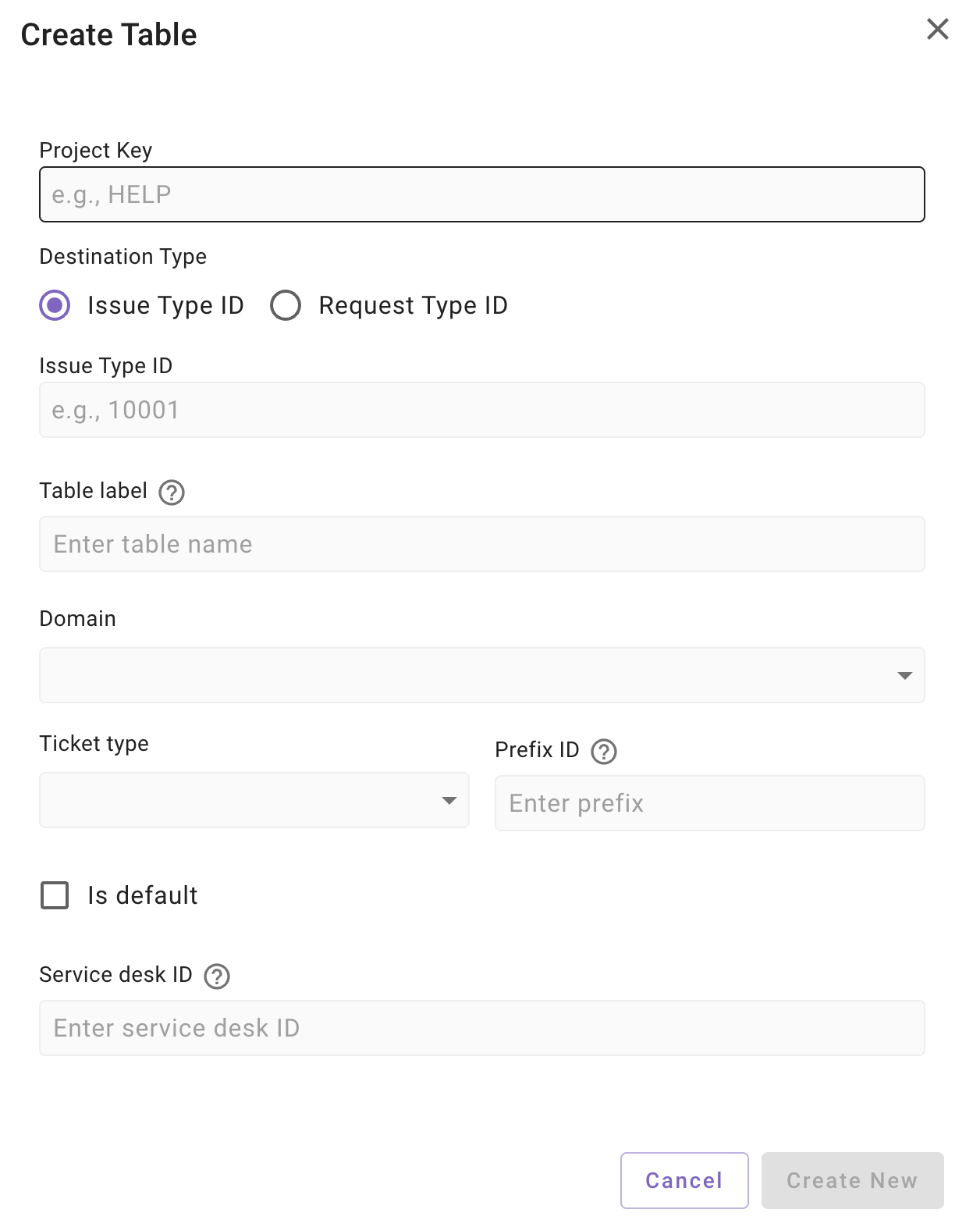Click the Enter table name field
Image resolution: width=980 pixels, height=1227 pixels.
(481, 544)
